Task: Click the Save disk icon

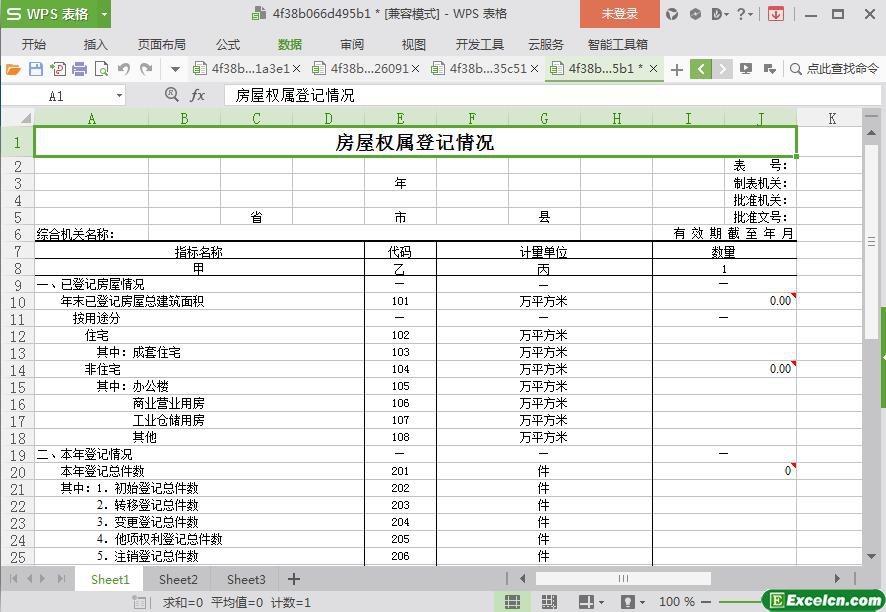Action: click(36, 69)
